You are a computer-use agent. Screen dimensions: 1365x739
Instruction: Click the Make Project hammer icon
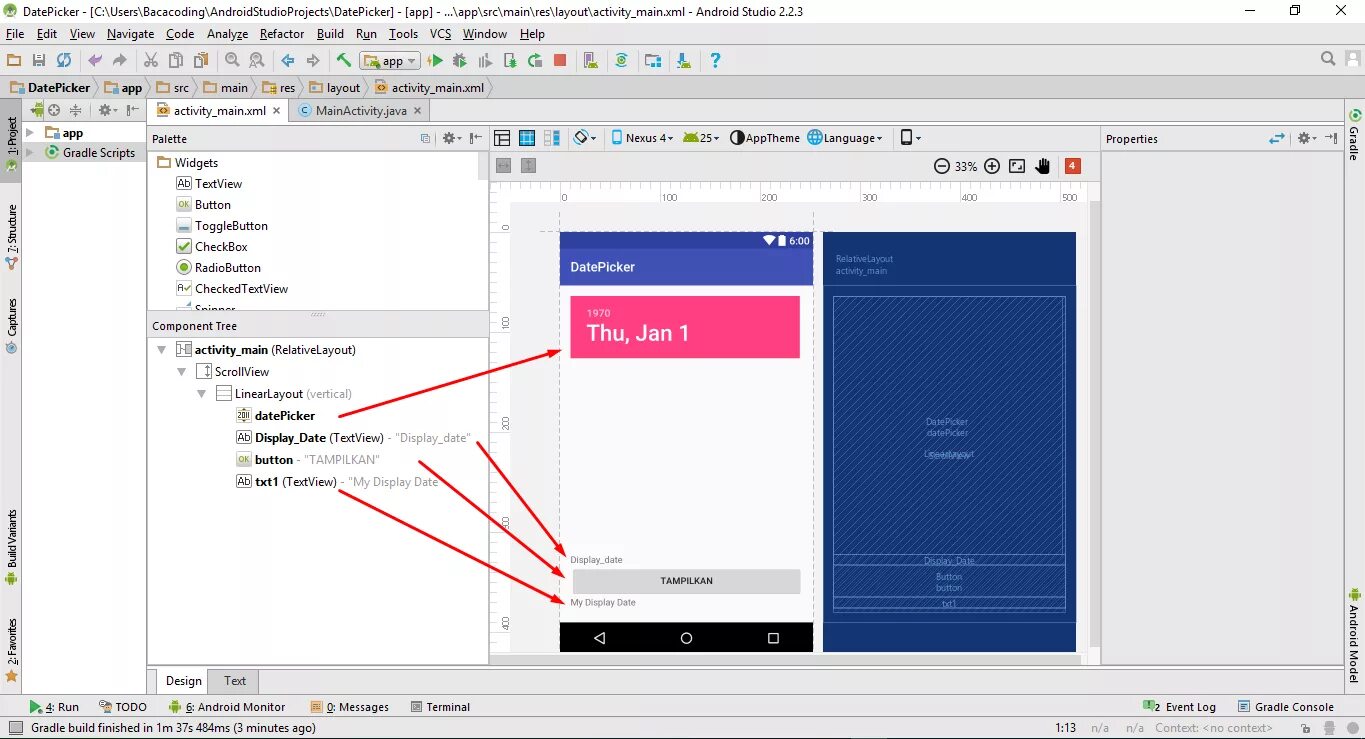tap(343, 60)
